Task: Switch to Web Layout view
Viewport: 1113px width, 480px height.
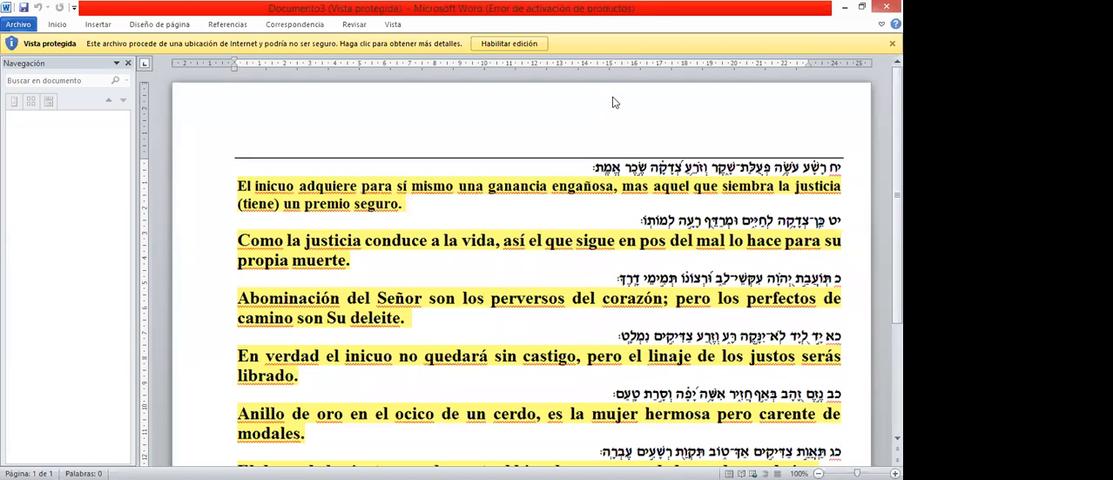Action: 754,473
